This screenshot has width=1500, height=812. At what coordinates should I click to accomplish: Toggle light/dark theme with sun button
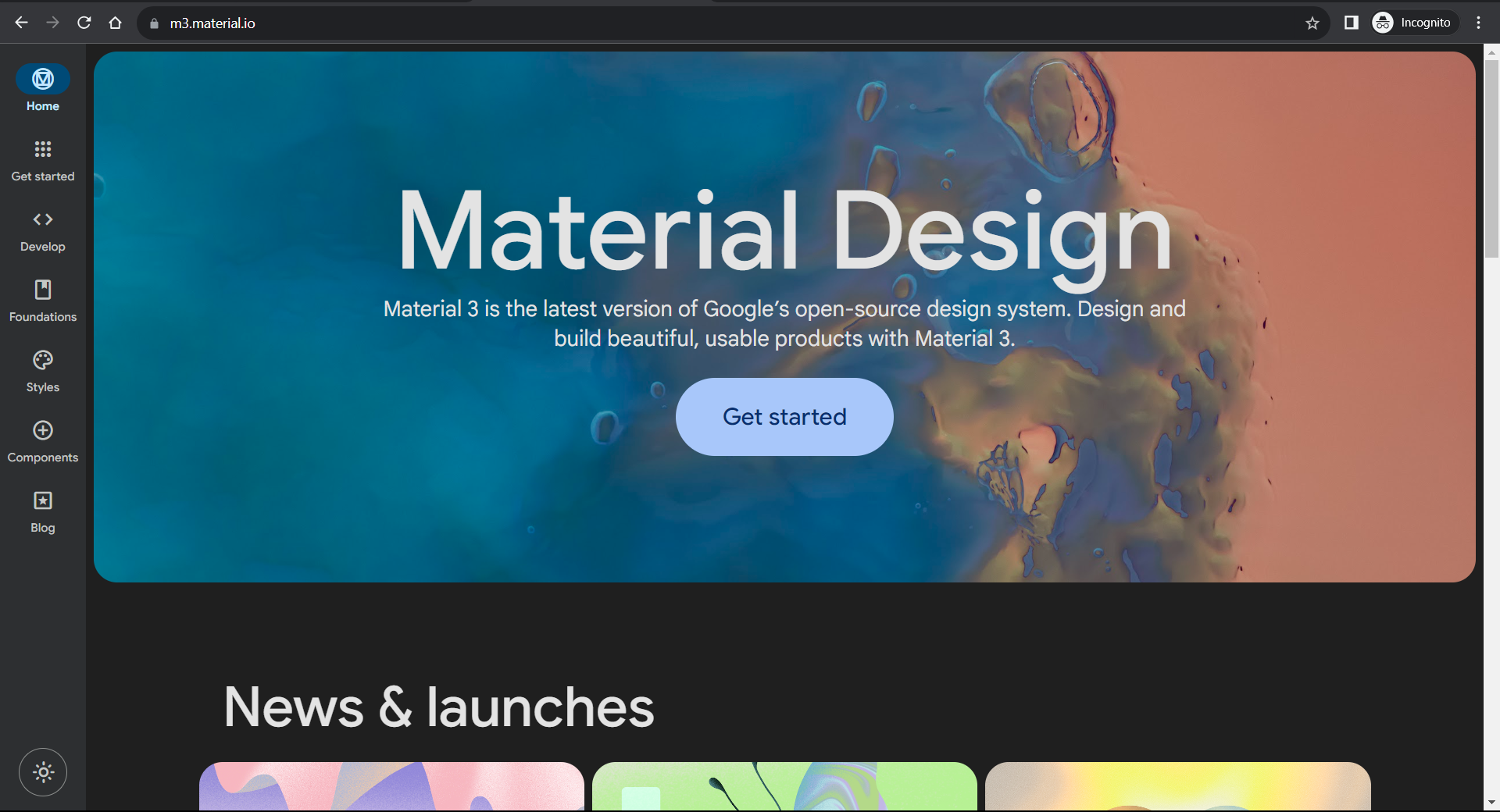[43, 772]
